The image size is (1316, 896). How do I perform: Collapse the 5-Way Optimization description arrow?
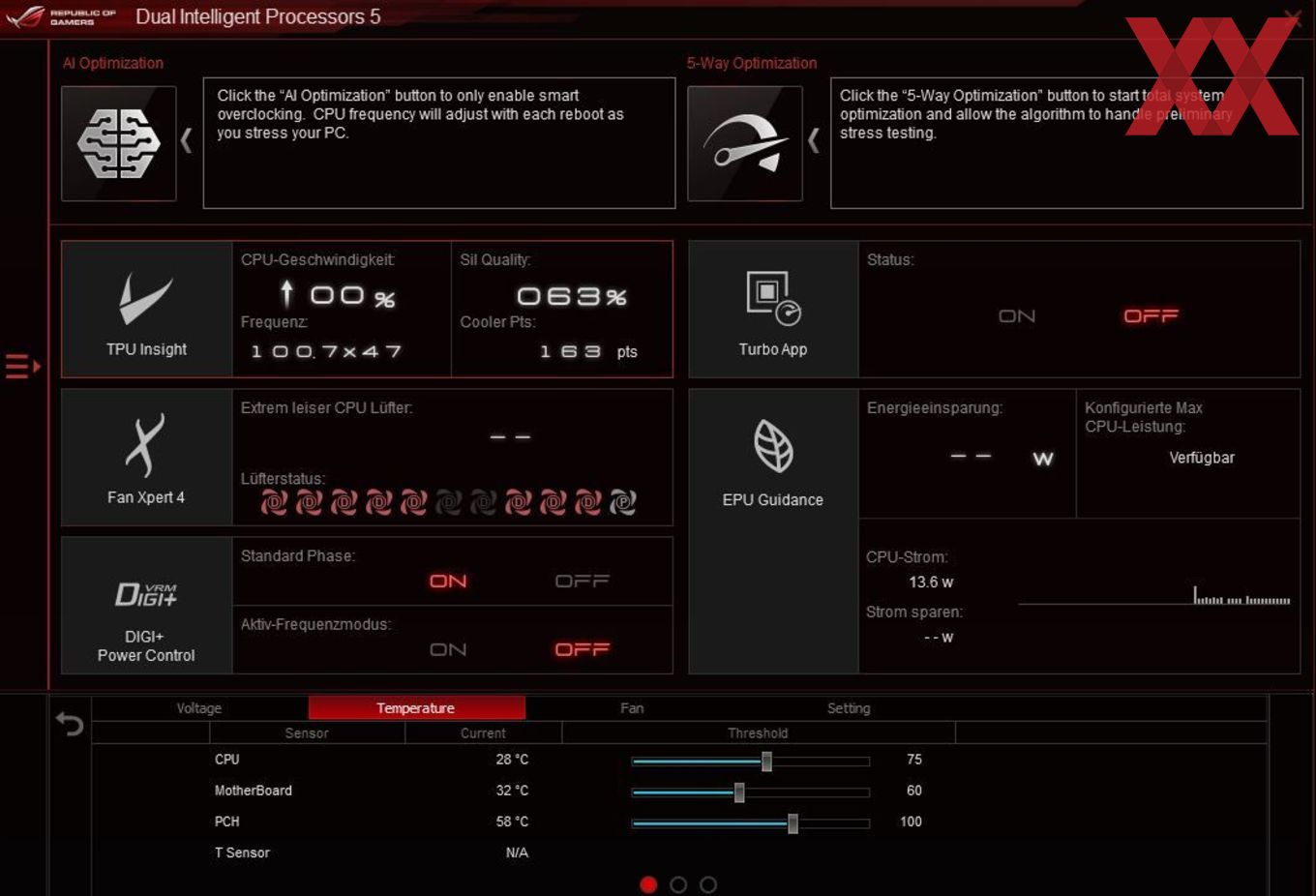click(814, 141)
